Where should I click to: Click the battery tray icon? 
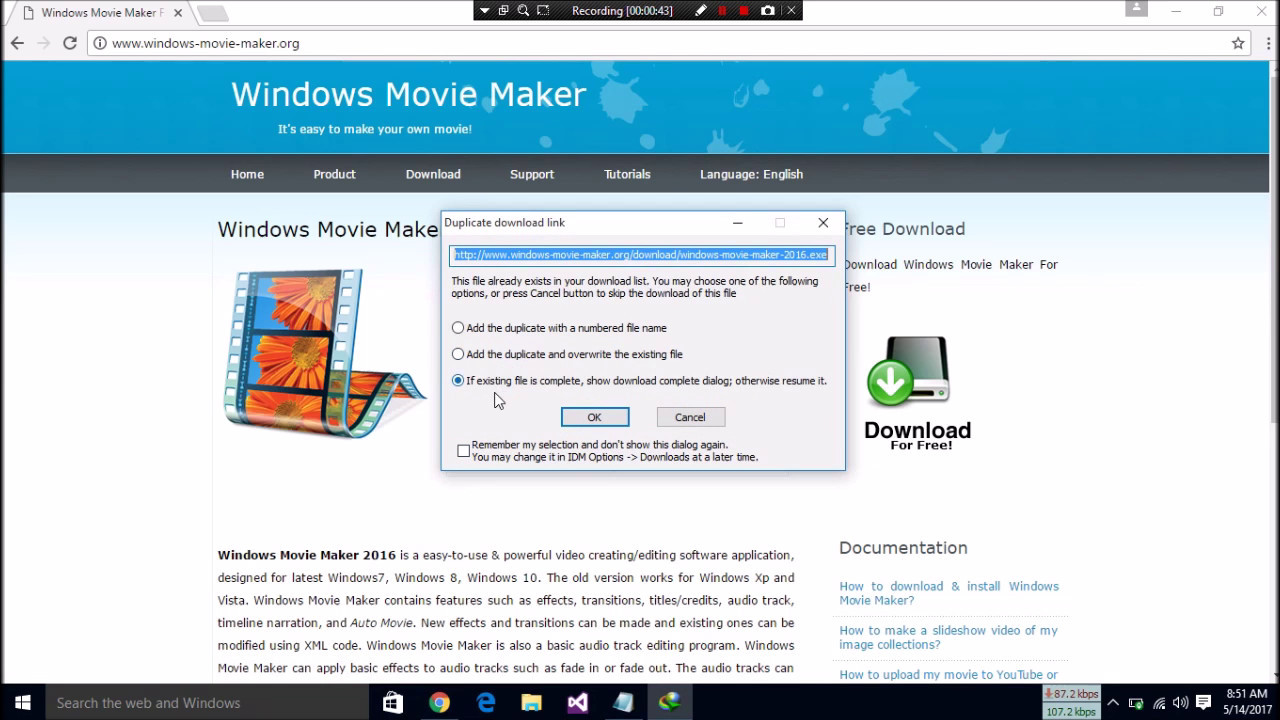click(x=1137, y=703)
